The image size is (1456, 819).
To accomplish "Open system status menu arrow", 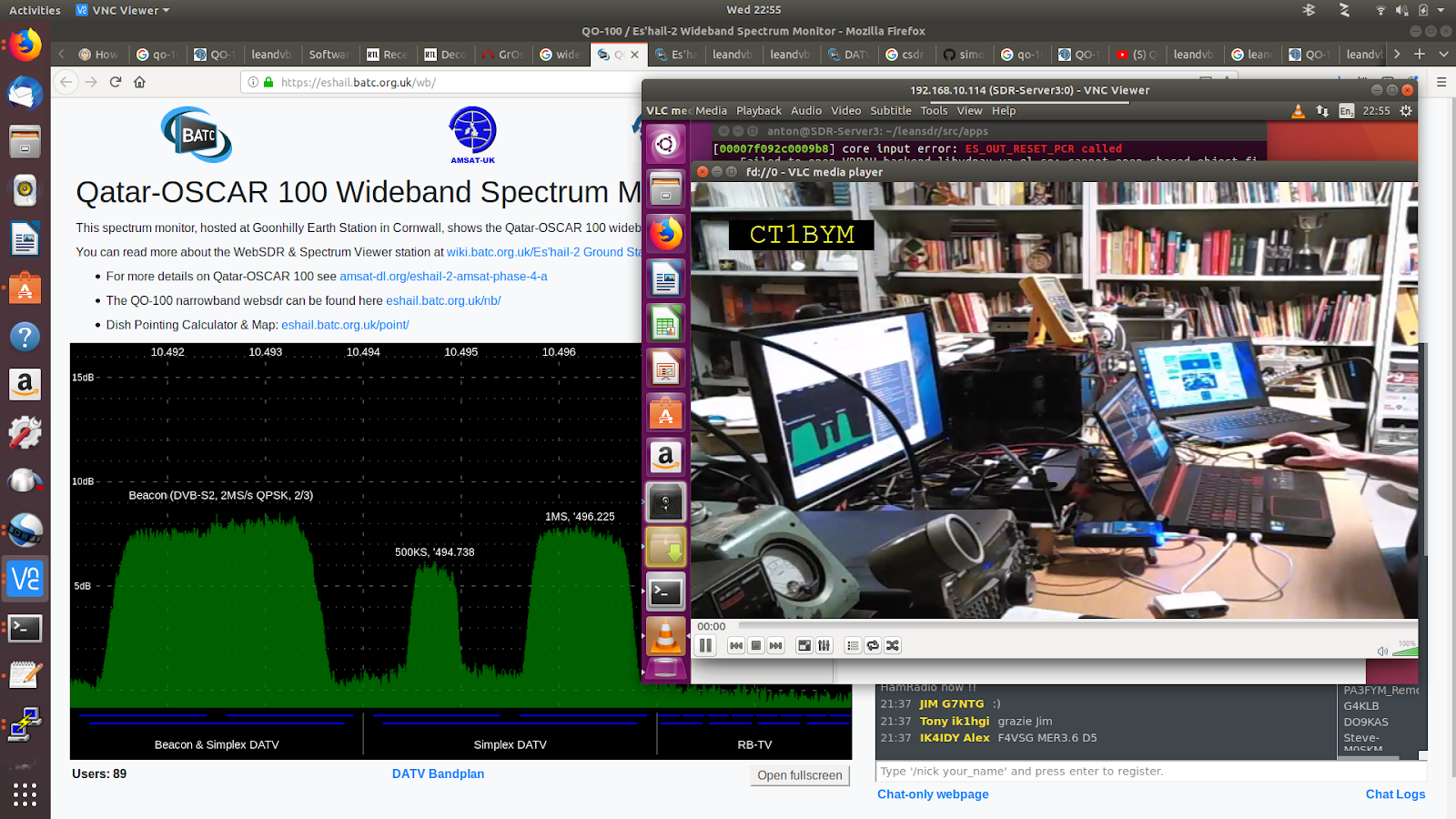I will (x=1441, y=10).
